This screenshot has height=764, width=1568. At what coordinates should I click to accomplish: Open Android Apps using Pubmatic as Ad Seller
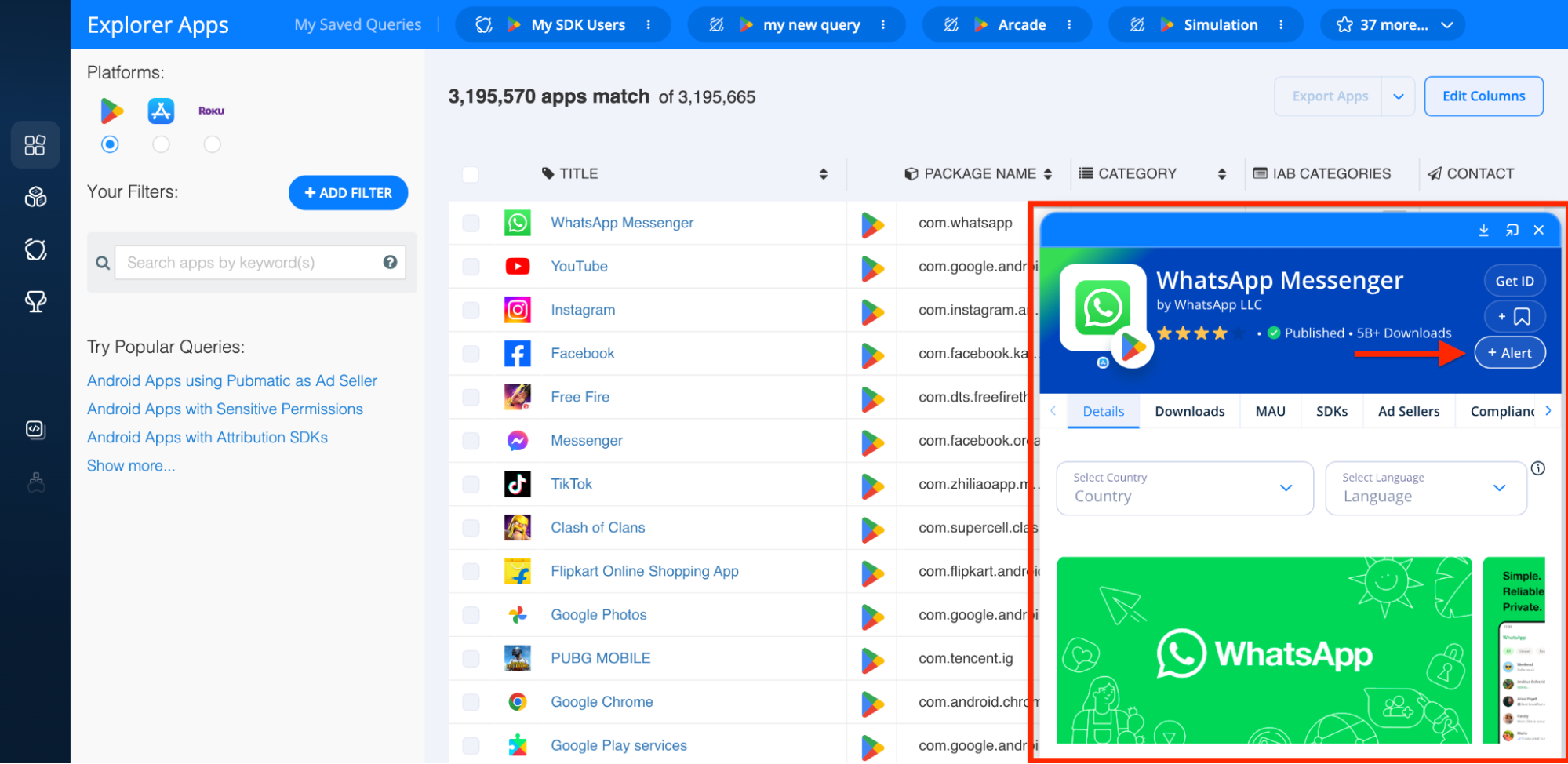(x=232, y=381)
